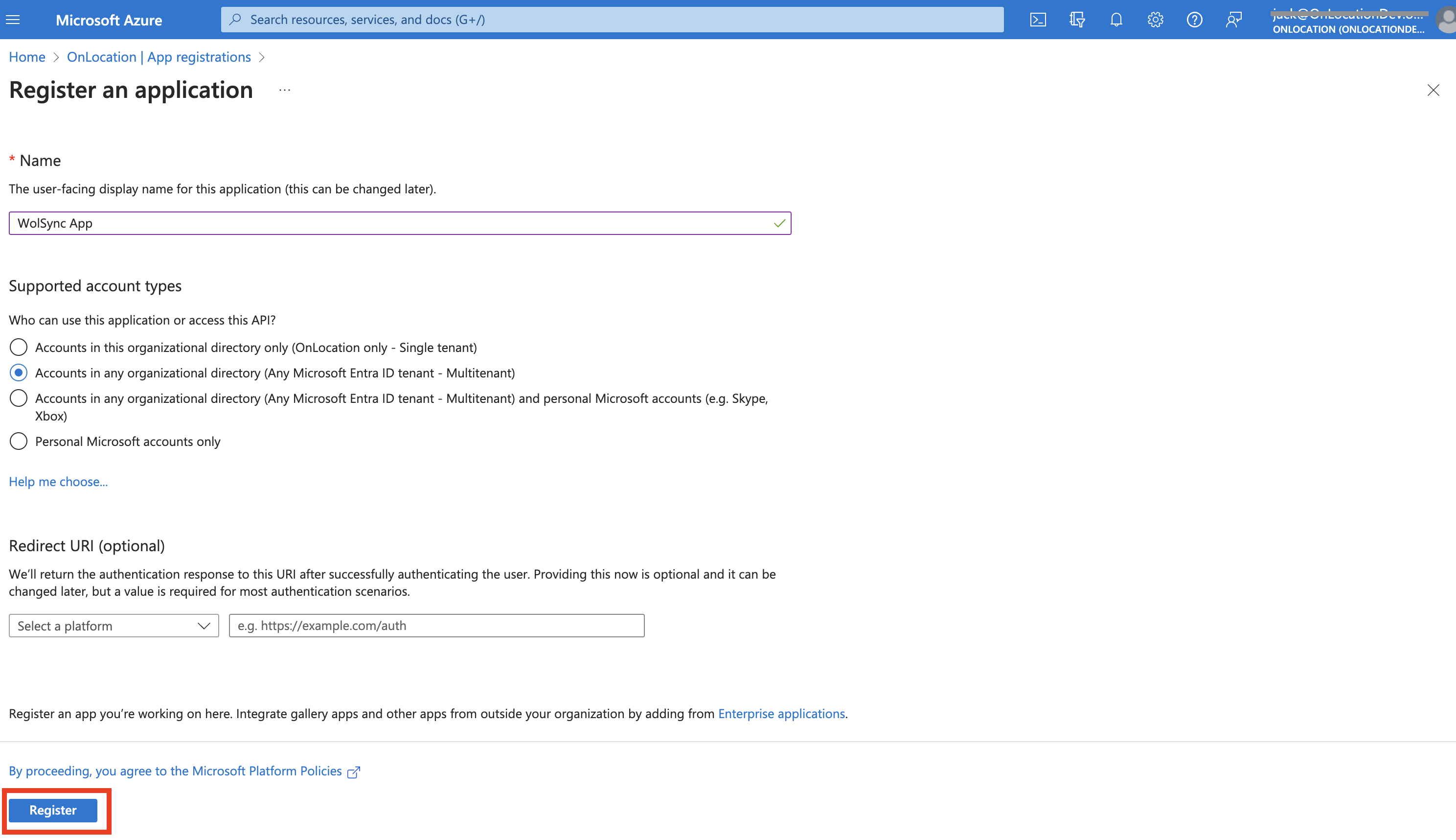Open the Directories and subscriptions filter icon
Screen dimensions: 1456x840
coord(1077,20)
